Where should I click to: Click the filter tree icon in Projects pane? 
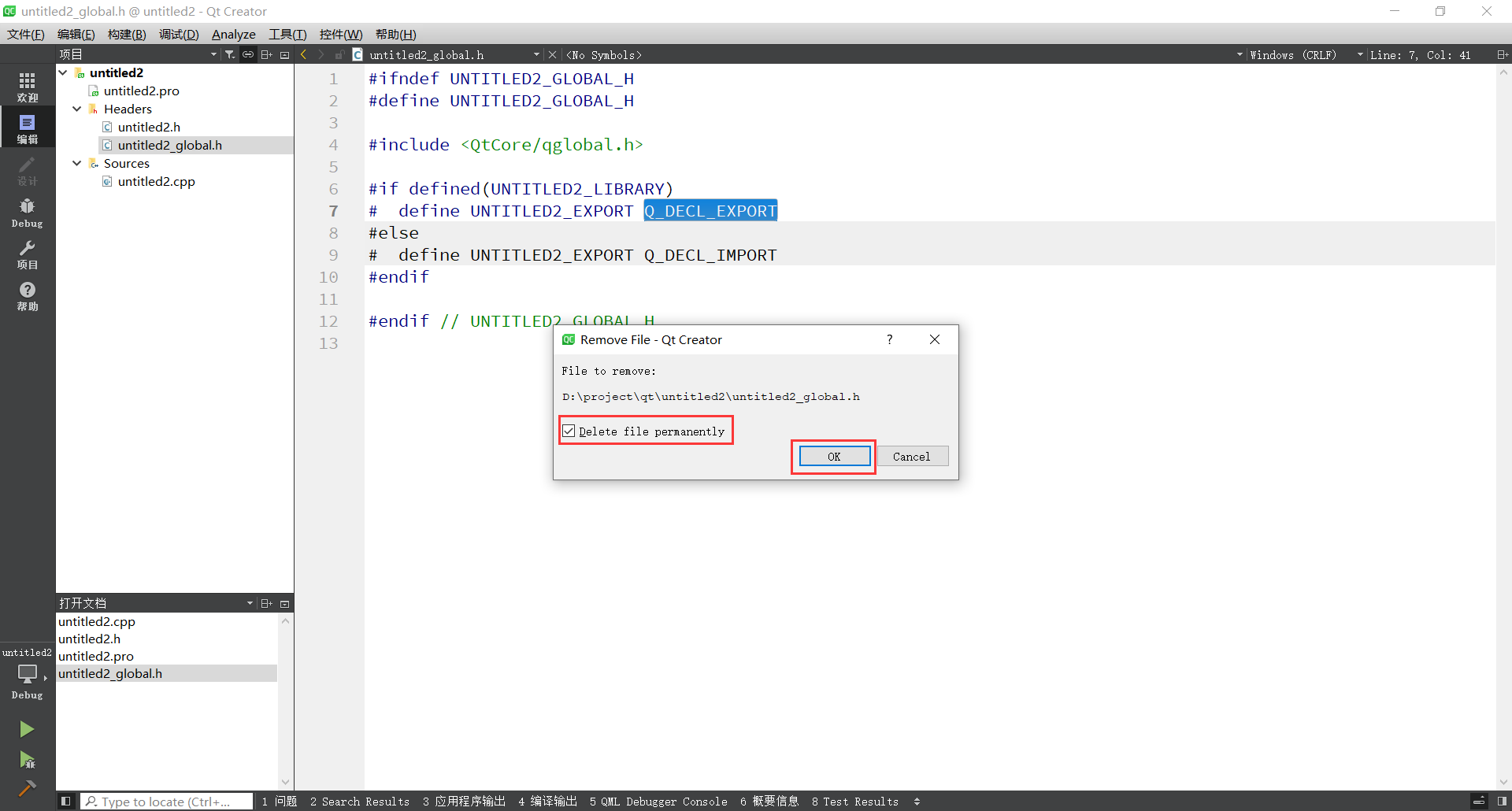point(230,54)
